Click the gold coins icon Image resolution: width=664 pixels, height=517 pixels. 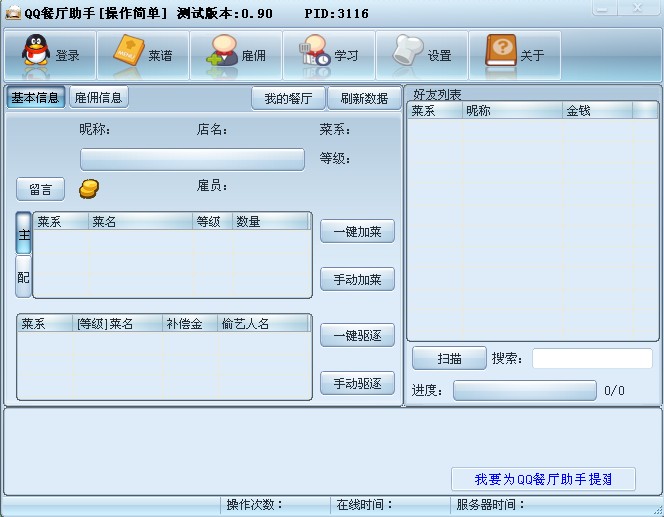89,188
